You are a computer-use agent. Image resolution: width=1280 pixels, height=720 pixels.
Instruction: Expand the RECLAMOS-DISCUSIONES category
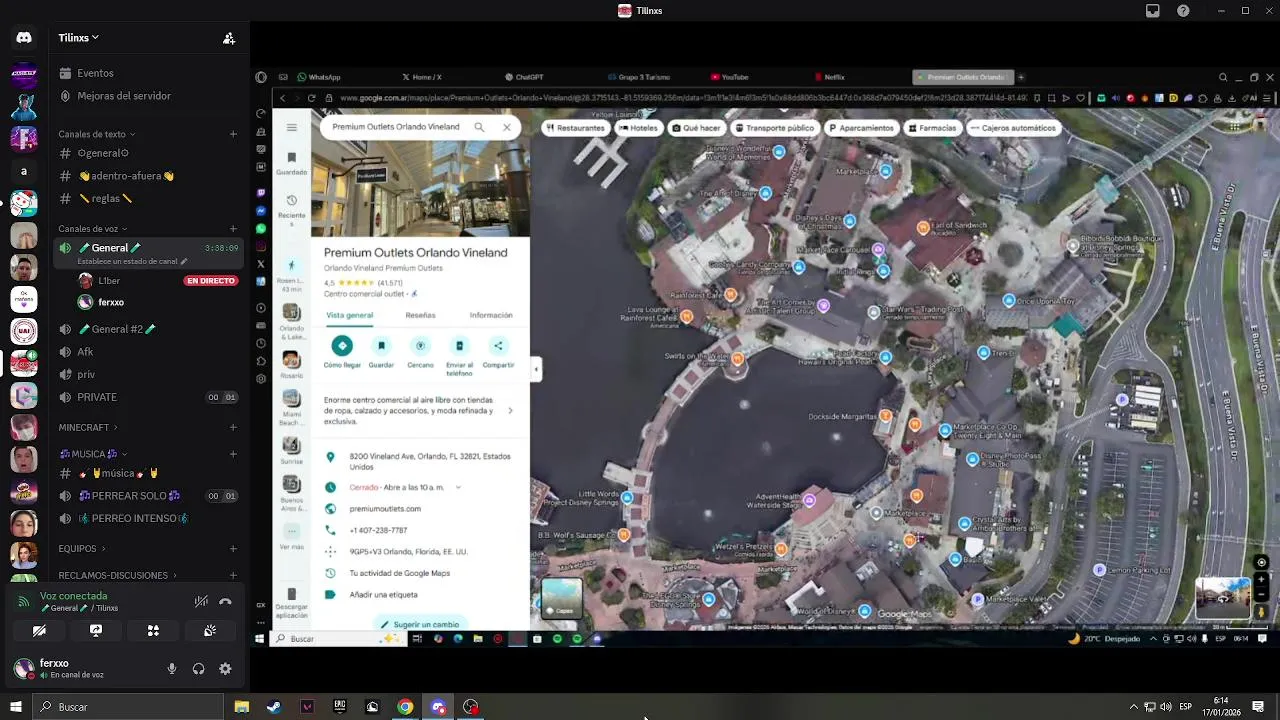click(117, 575)
